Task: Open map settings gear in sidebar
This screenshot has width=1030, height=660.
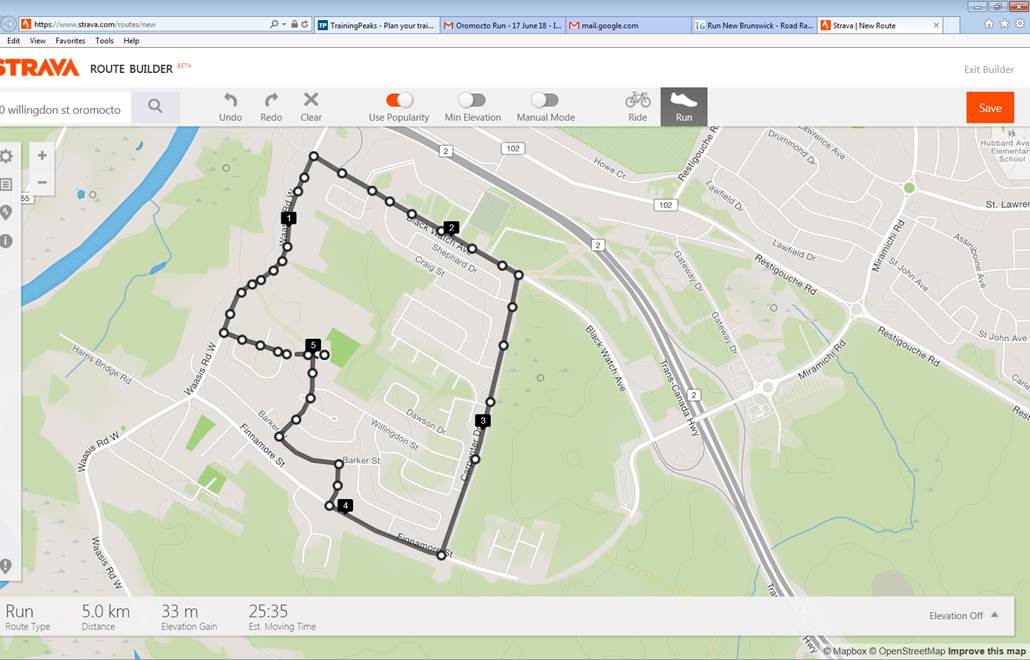Action: (x=6, y=156)
